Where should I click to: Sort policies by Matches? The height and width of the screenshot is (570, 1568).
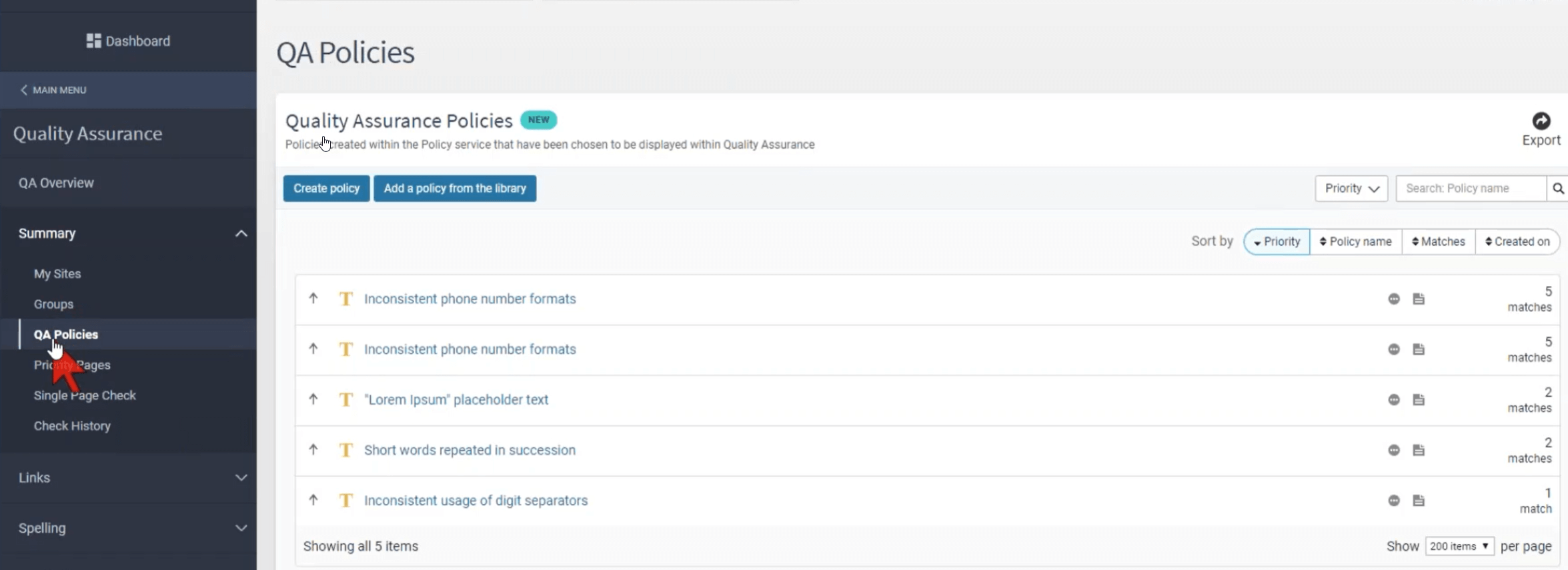pos(1439,241)
